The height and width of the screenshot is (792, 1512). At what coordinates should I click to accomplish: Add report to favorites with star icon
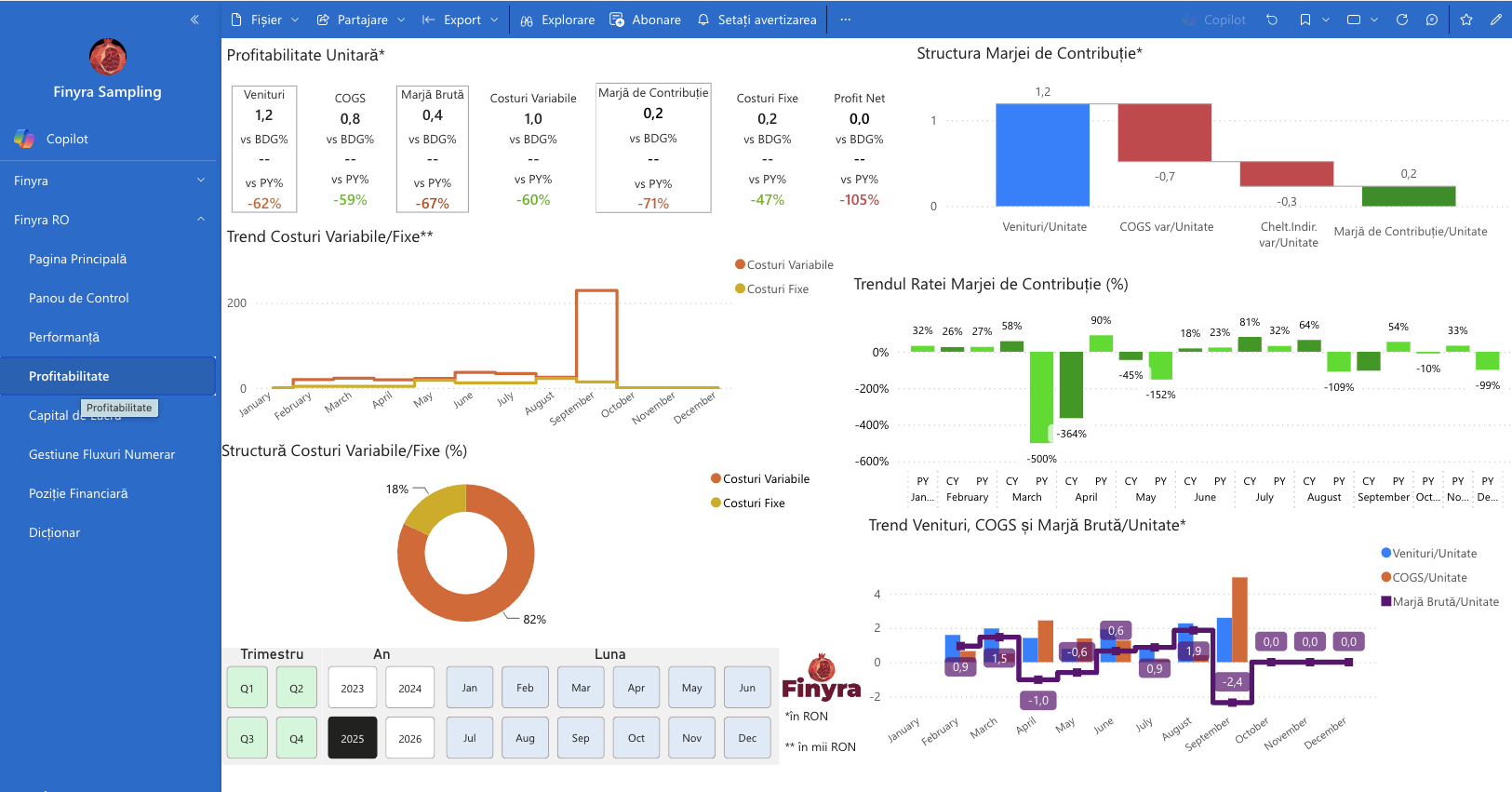[1466, 20]
